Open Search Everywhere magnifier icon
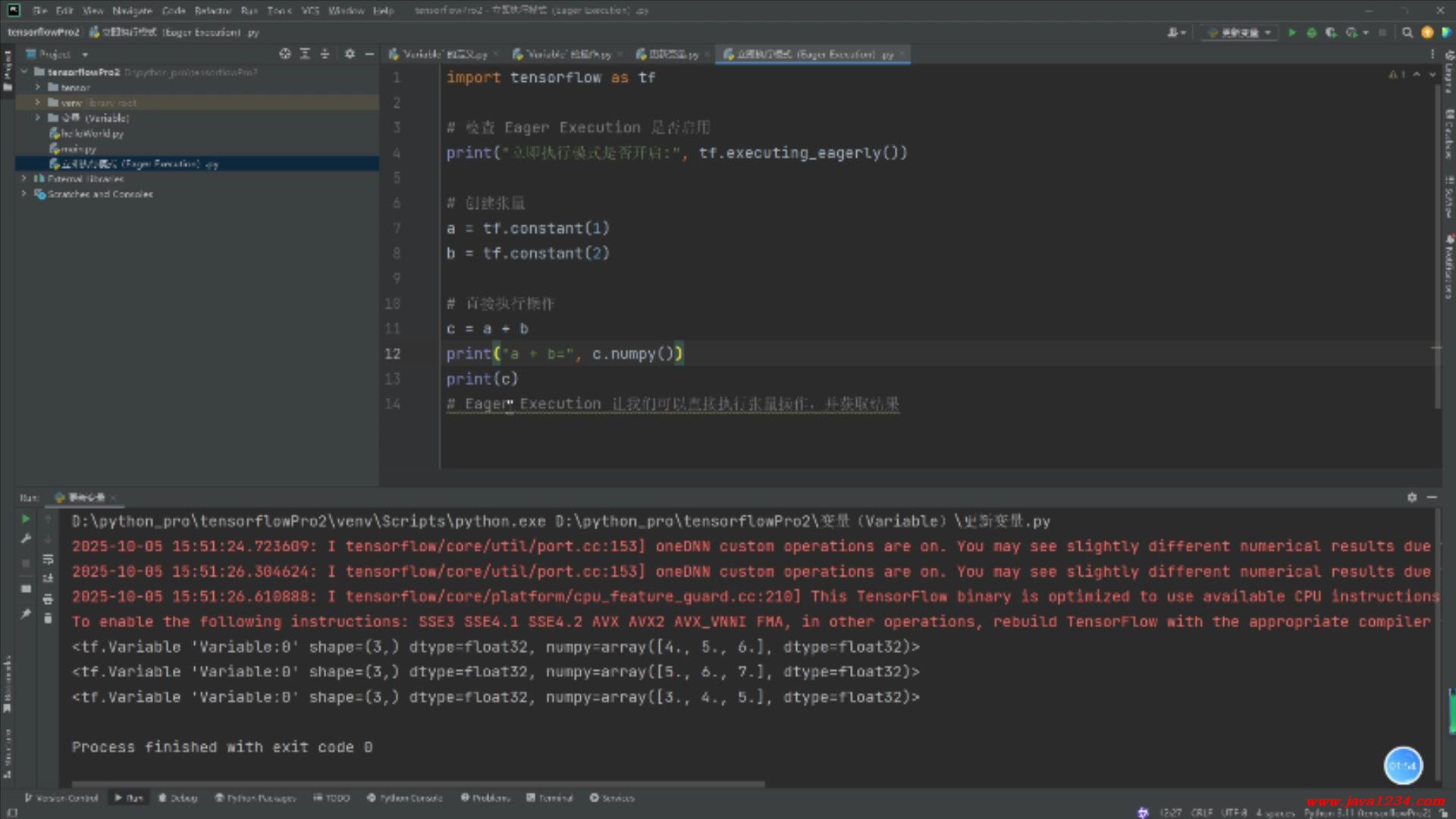 click(1407, 33)
